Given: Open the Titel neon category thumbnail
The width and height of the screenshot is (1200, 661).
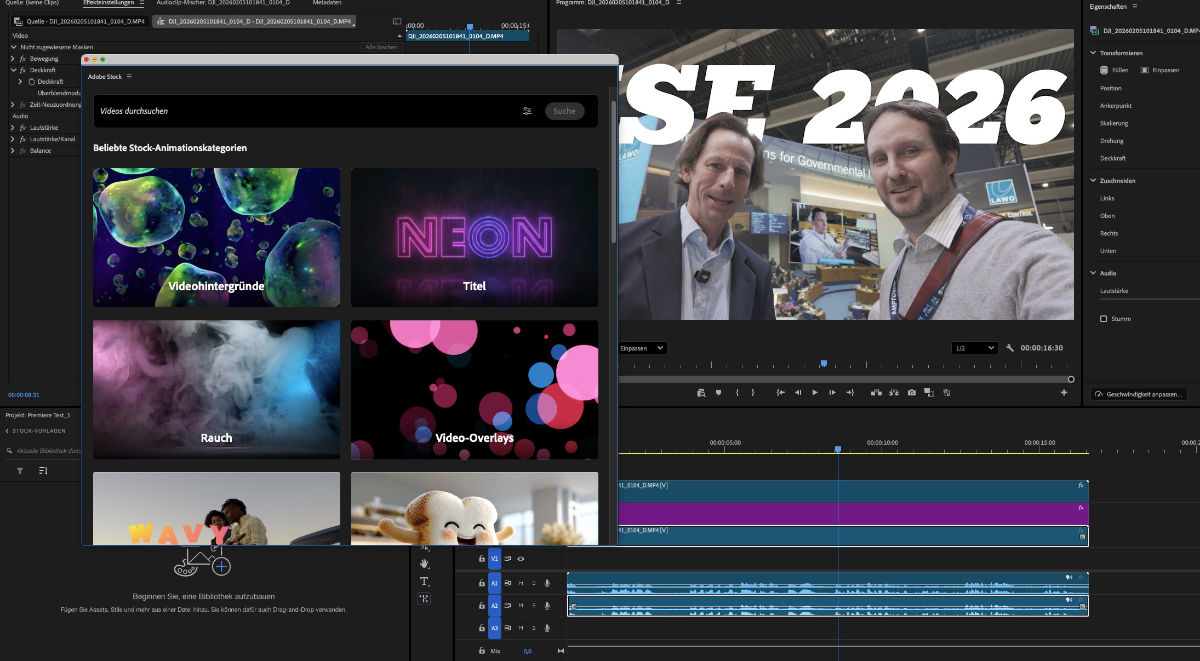Looking at the screenshot, I should coord(475,237).
